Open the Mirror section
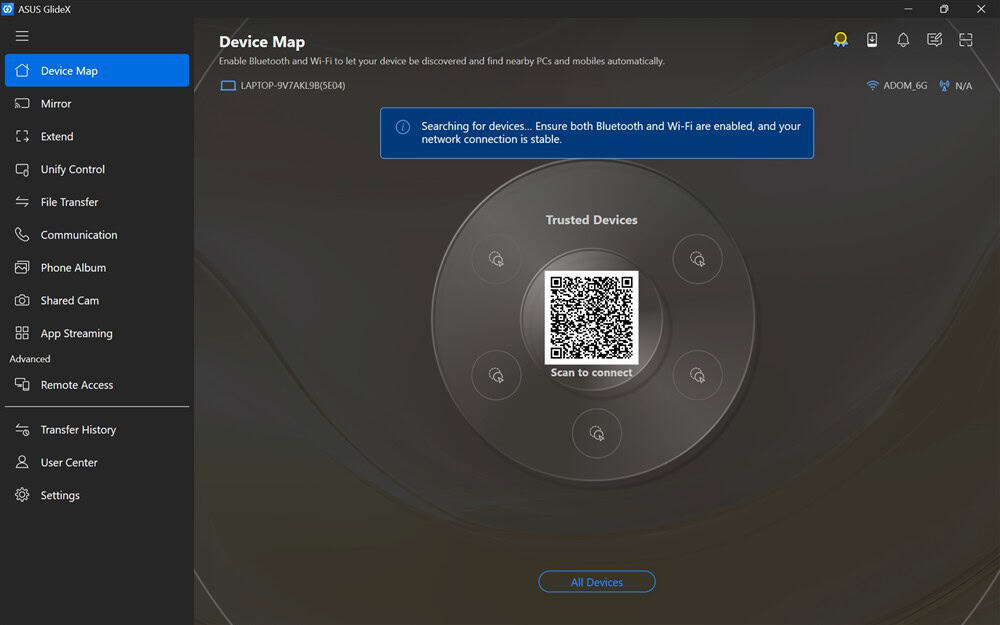 point(97,103)
